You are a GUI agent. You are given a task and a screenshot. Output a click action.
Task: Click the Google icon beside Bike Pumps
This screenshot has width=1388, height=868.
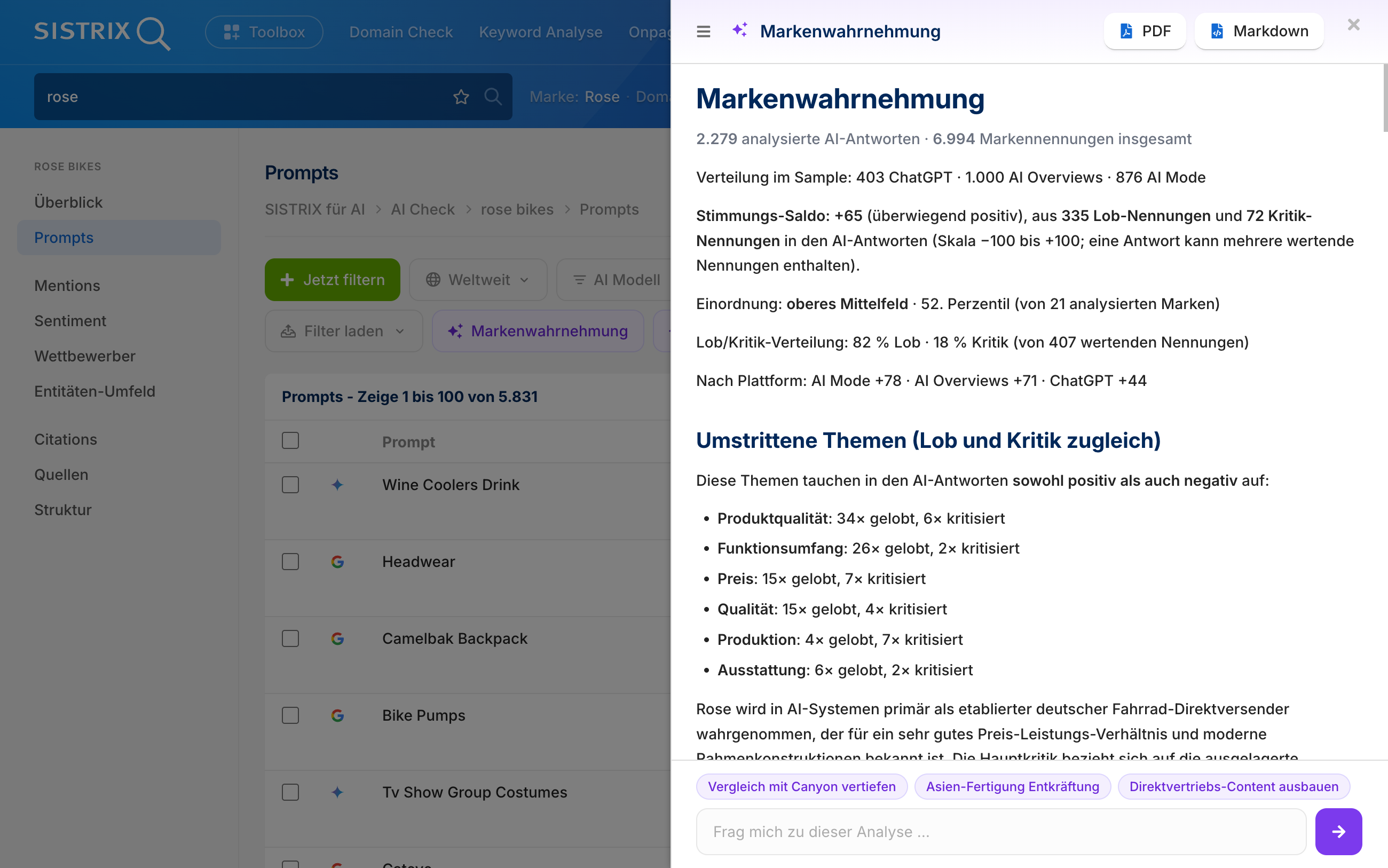(x=337, y=716)
